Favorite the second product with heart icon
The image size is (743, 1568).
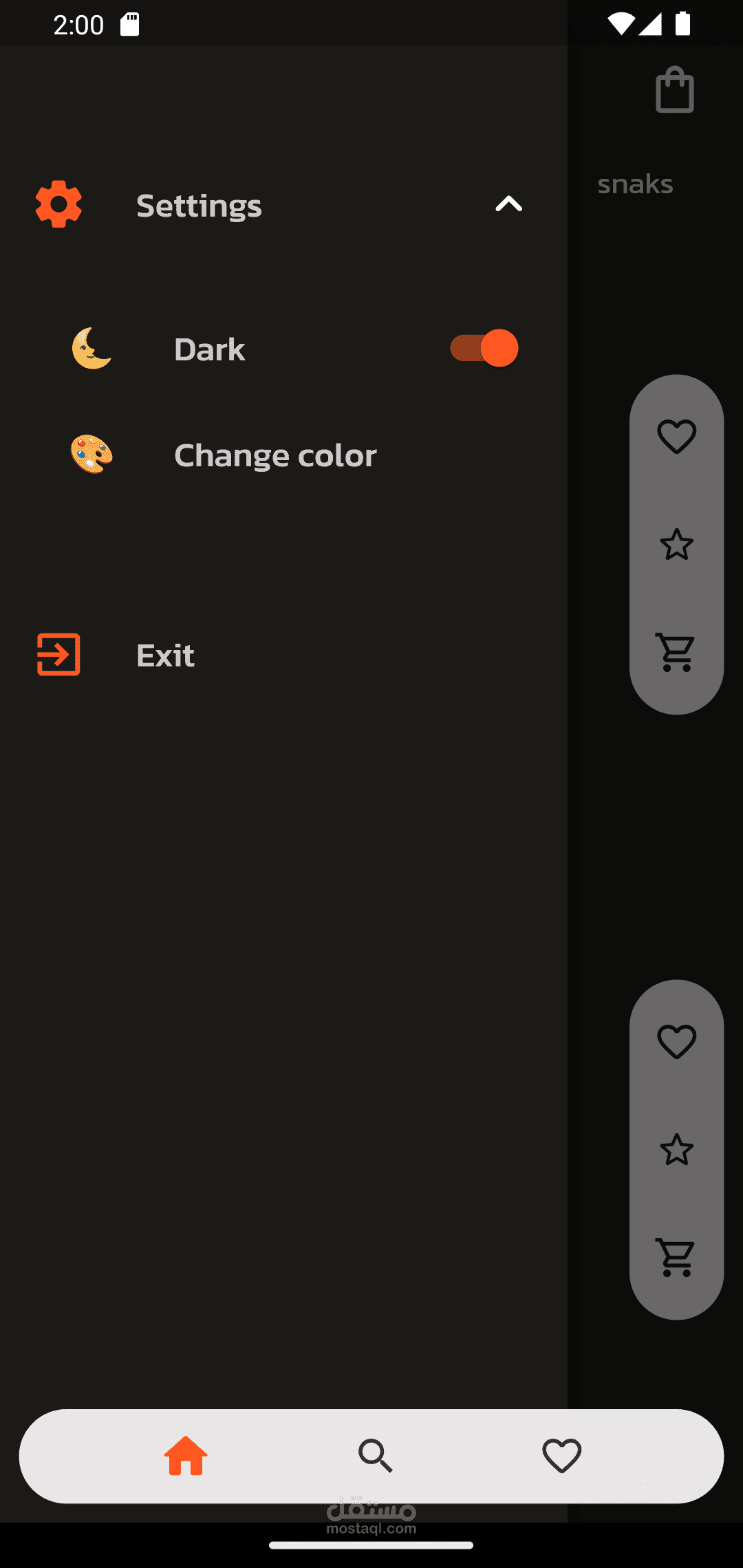tap(676, 1042)
